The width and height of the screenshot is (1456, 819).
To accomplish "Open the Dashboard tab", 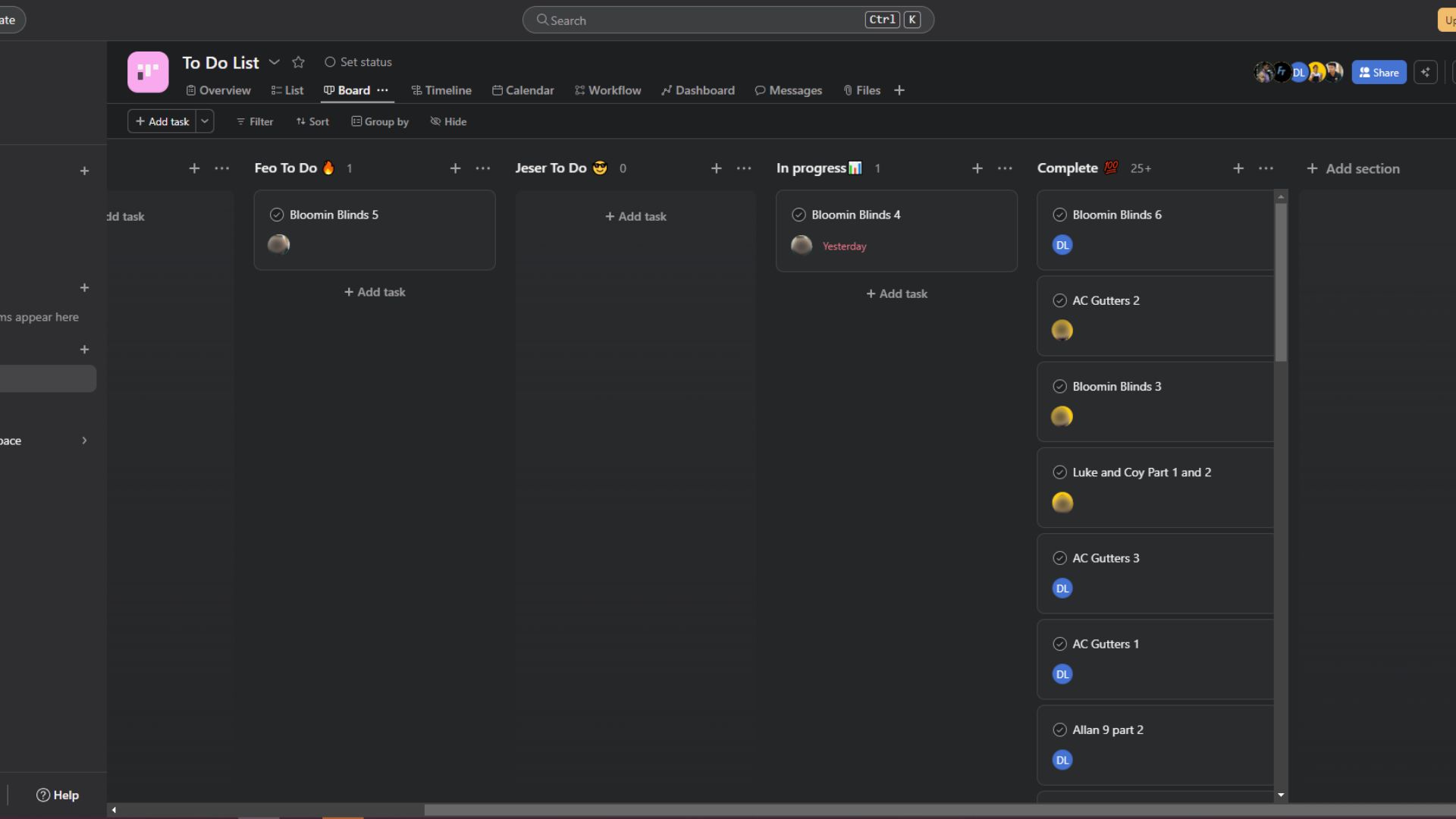I will point(698,90).
